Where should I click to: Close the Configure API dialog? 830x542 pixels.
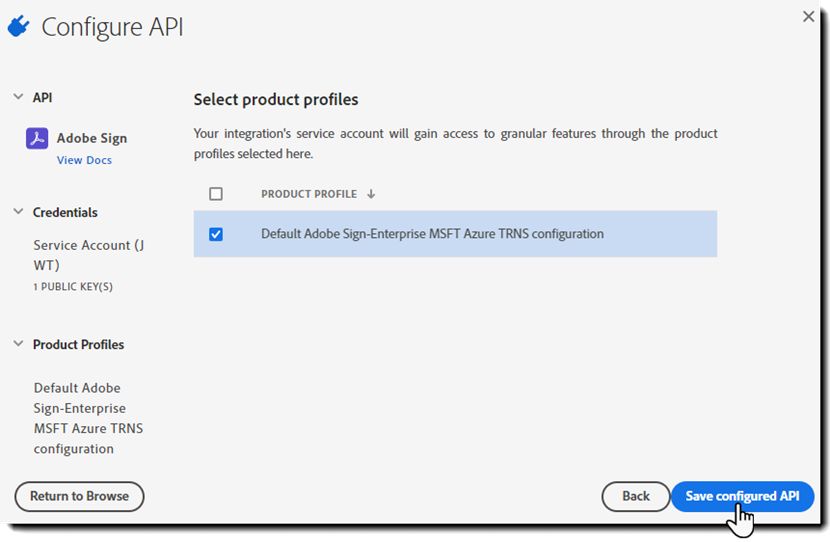808,16
